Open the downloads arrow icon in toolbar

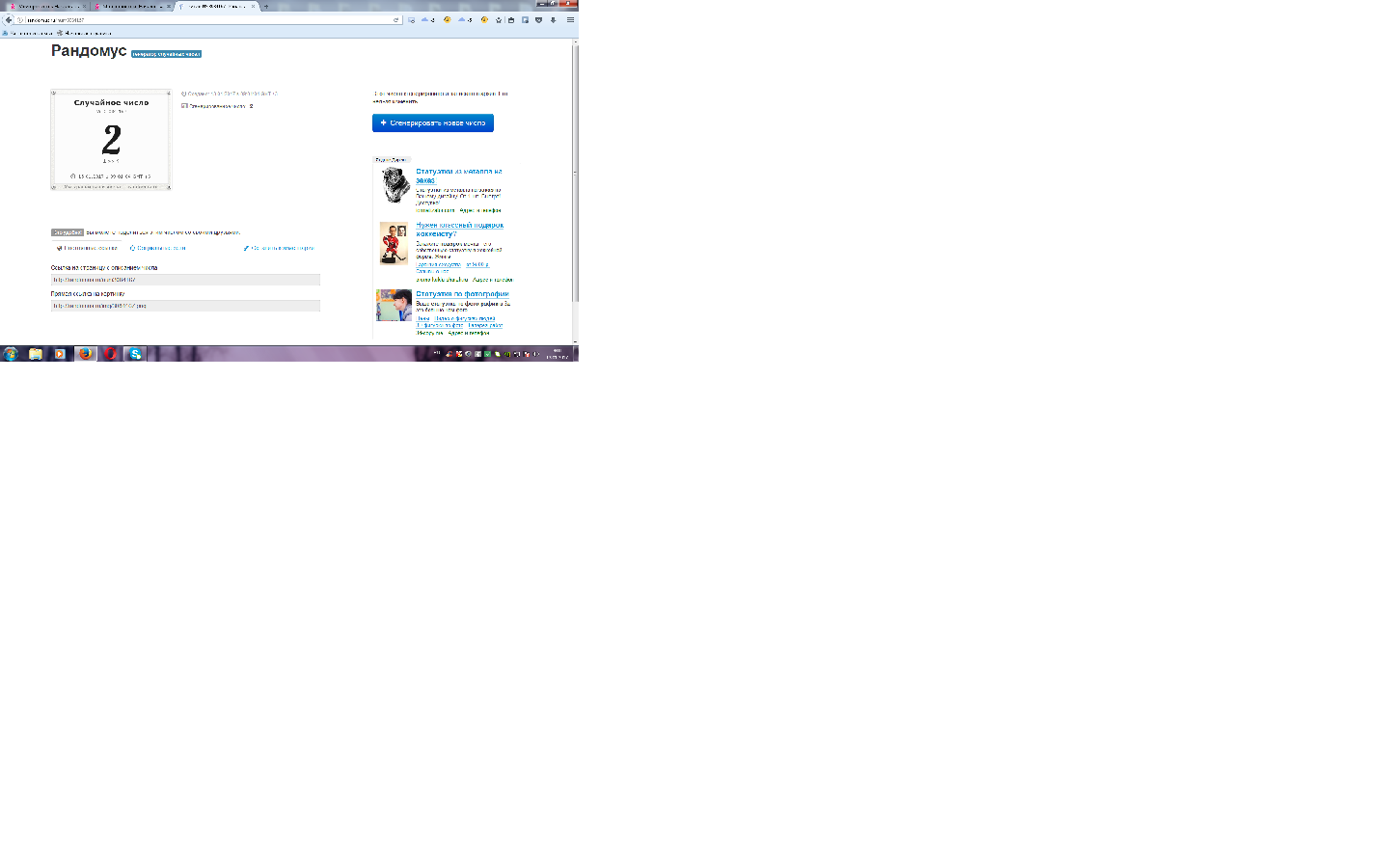553,19
